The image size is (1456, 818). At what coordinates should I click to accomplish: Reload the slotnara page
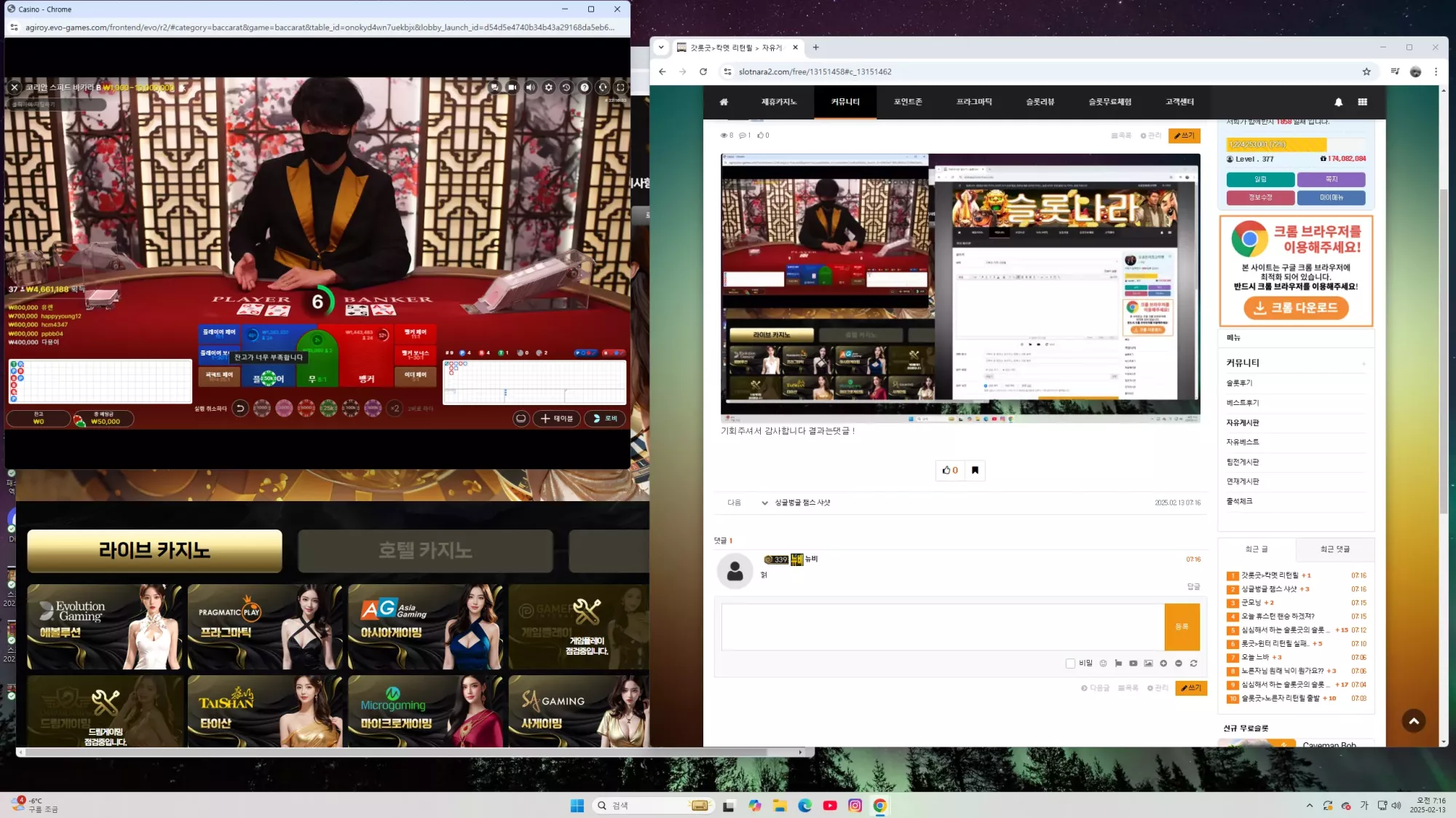pos(703,71)
